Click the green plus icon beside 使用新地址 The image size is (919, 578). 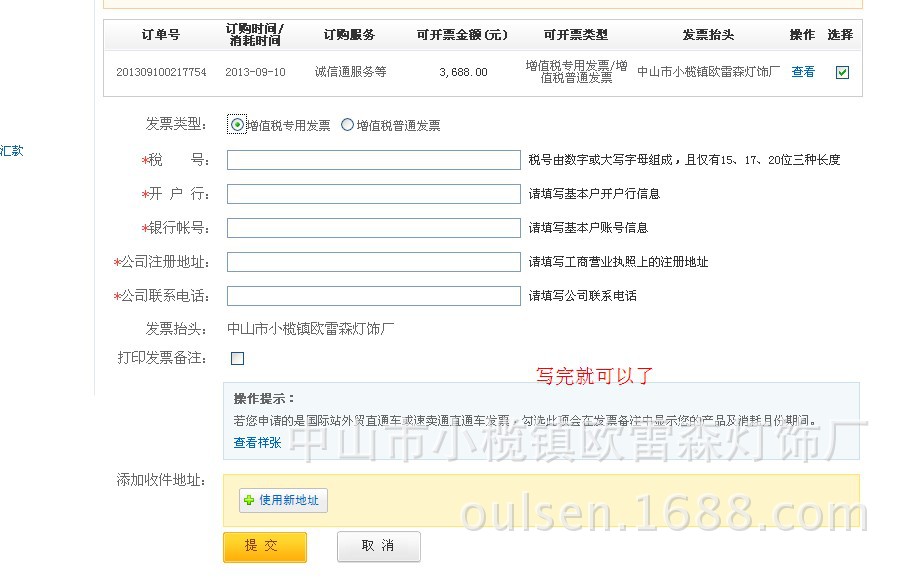coord(248,501)
